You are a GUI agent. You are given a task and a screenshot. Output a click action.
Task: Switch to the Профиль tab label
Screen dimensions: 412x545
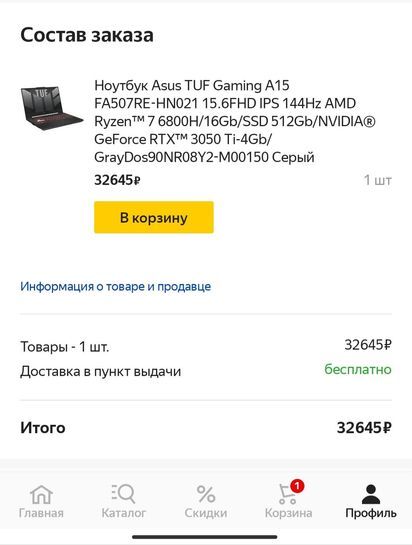coord(371,513)
